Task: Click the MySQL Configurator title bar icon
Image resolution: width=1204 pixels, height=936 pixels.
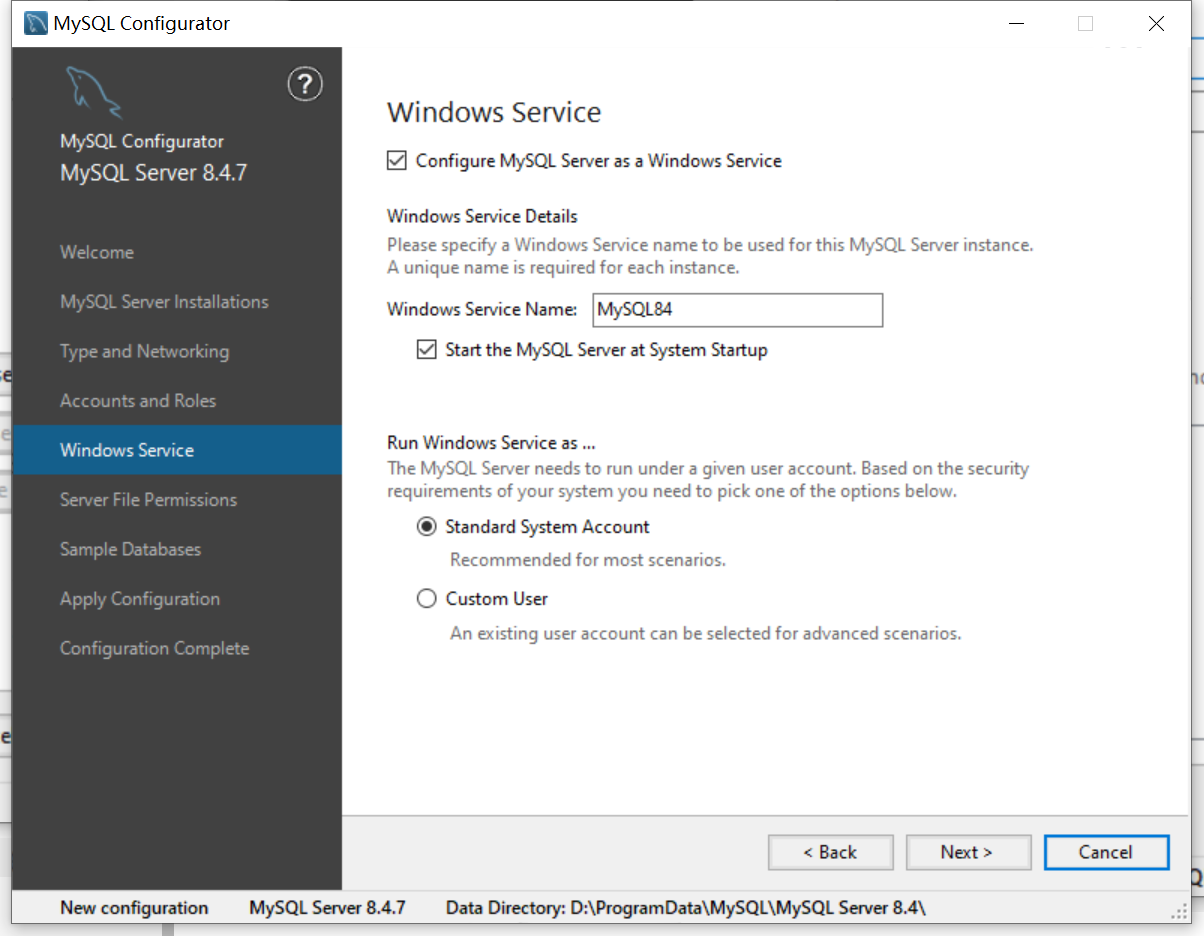Action: pyautogui.click(x=35, y=23)
